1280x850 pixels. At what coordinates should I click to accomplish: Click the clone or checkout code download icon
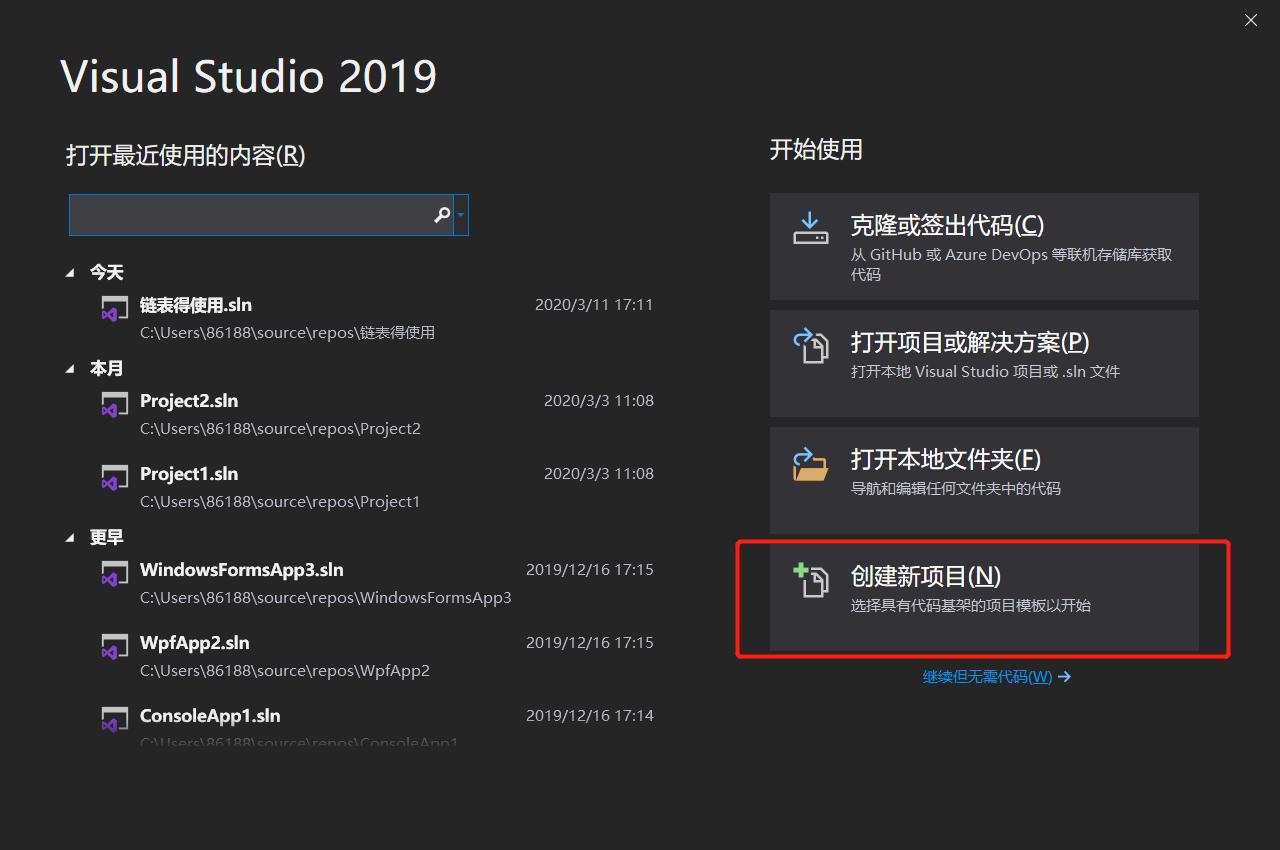click(811, 229)
